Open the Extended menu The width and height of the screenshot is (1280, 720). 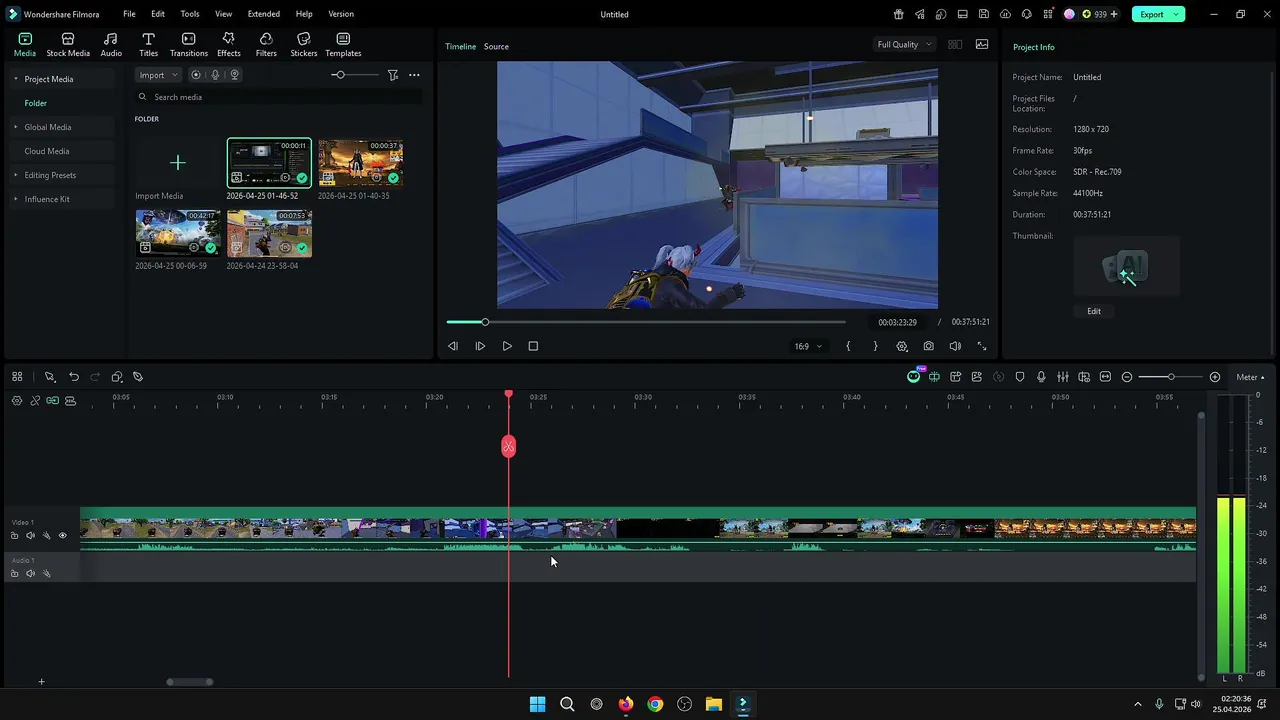coord(264,14)
